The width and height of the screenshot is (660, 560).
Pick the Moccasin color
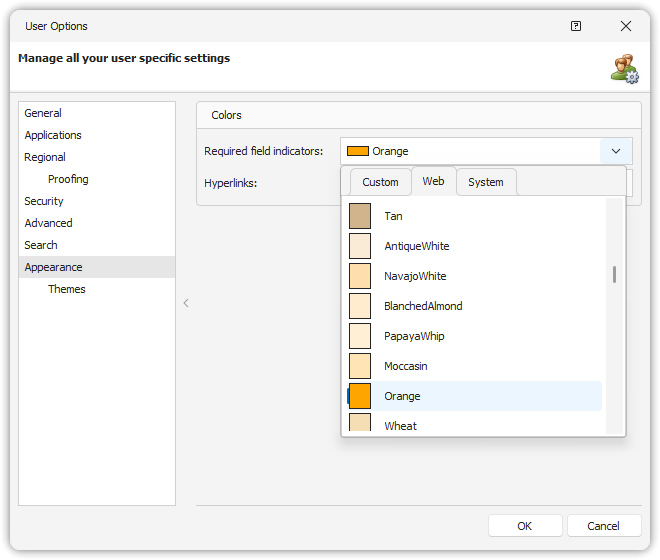(x=405, y=366)
